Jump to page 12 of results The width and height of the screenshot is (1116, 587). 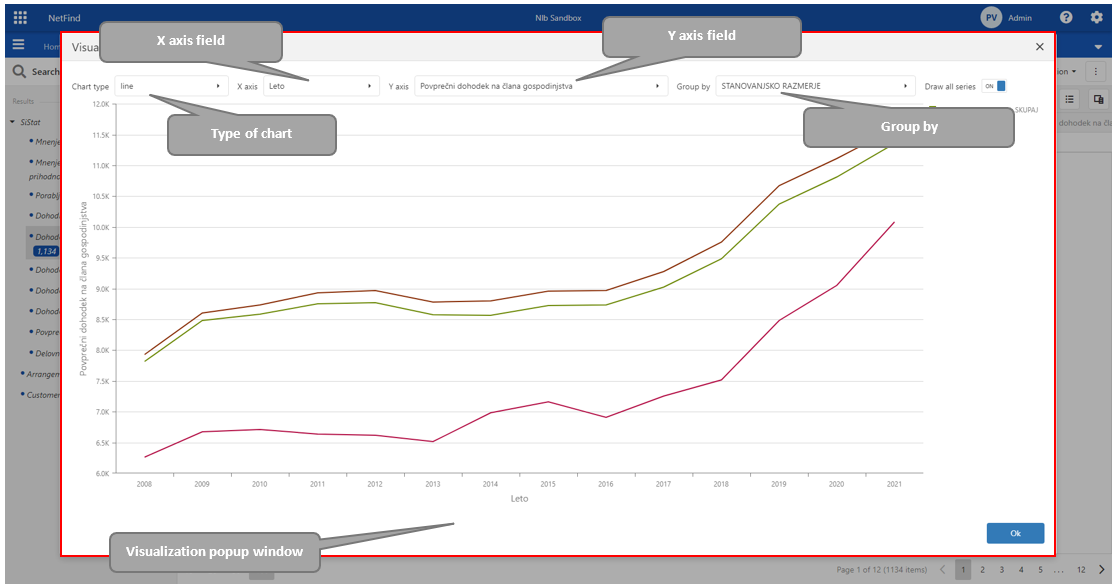coord(1081,569)
